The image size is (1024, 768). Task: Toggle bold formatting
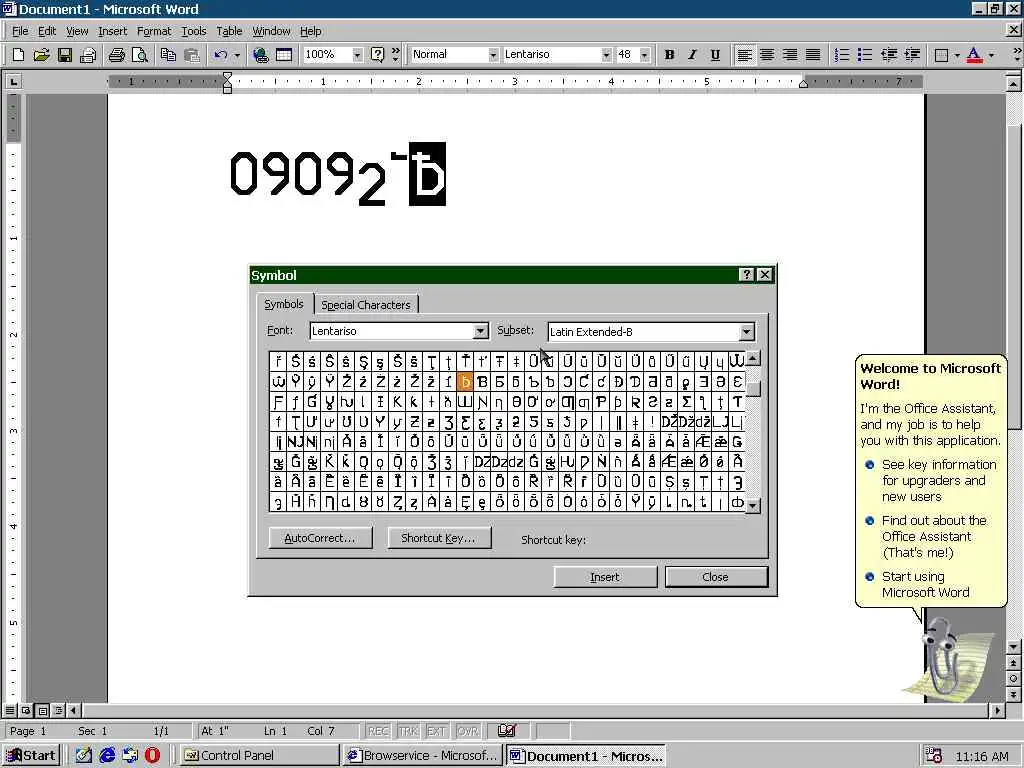point(669,55)
